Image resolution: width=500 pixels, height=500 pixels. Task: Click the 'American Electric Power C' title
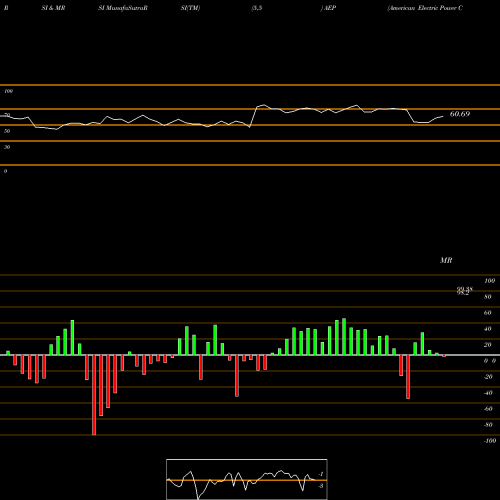[425, 8]
